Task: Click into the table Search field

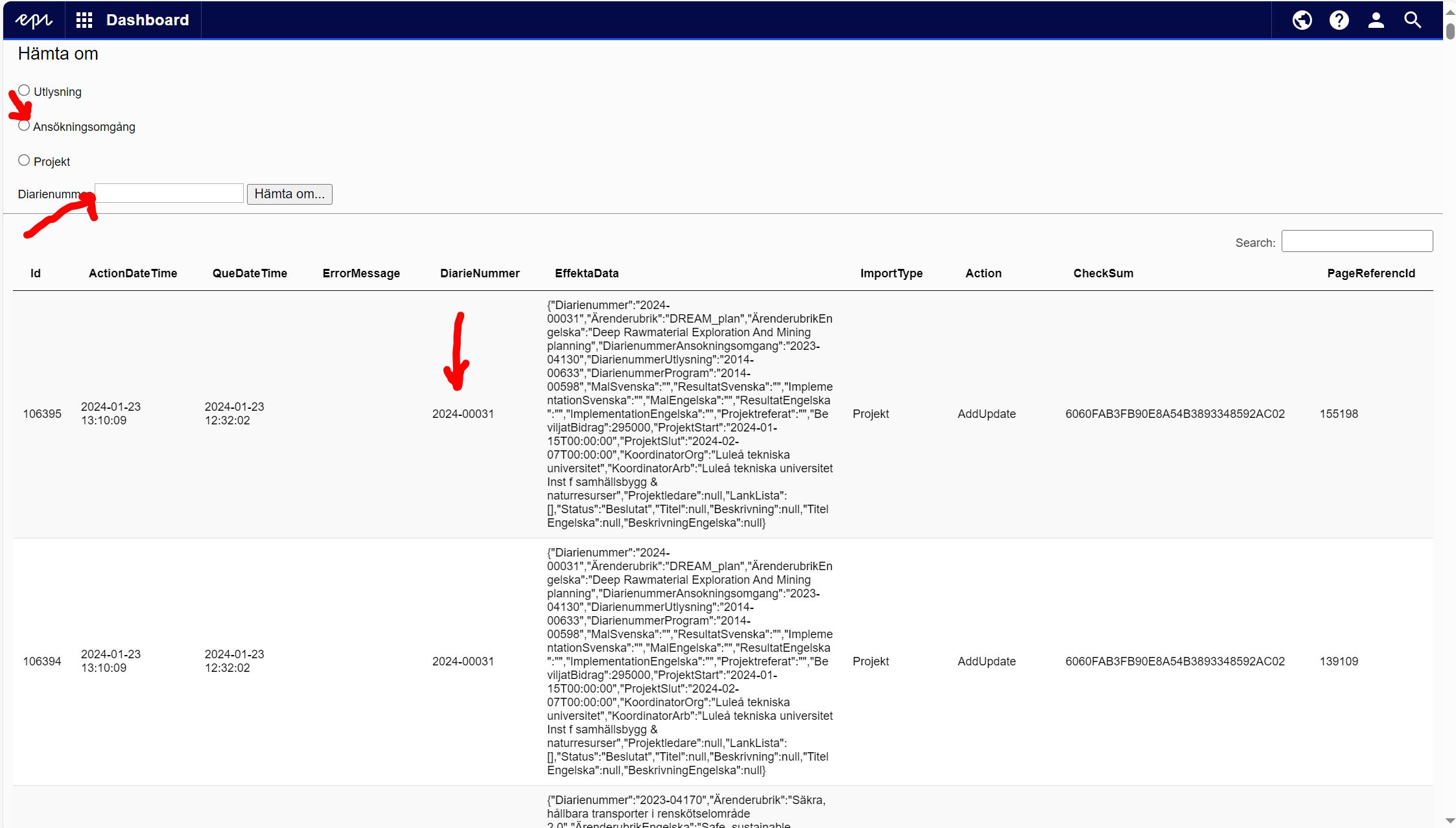Action: click(1356, 241)
